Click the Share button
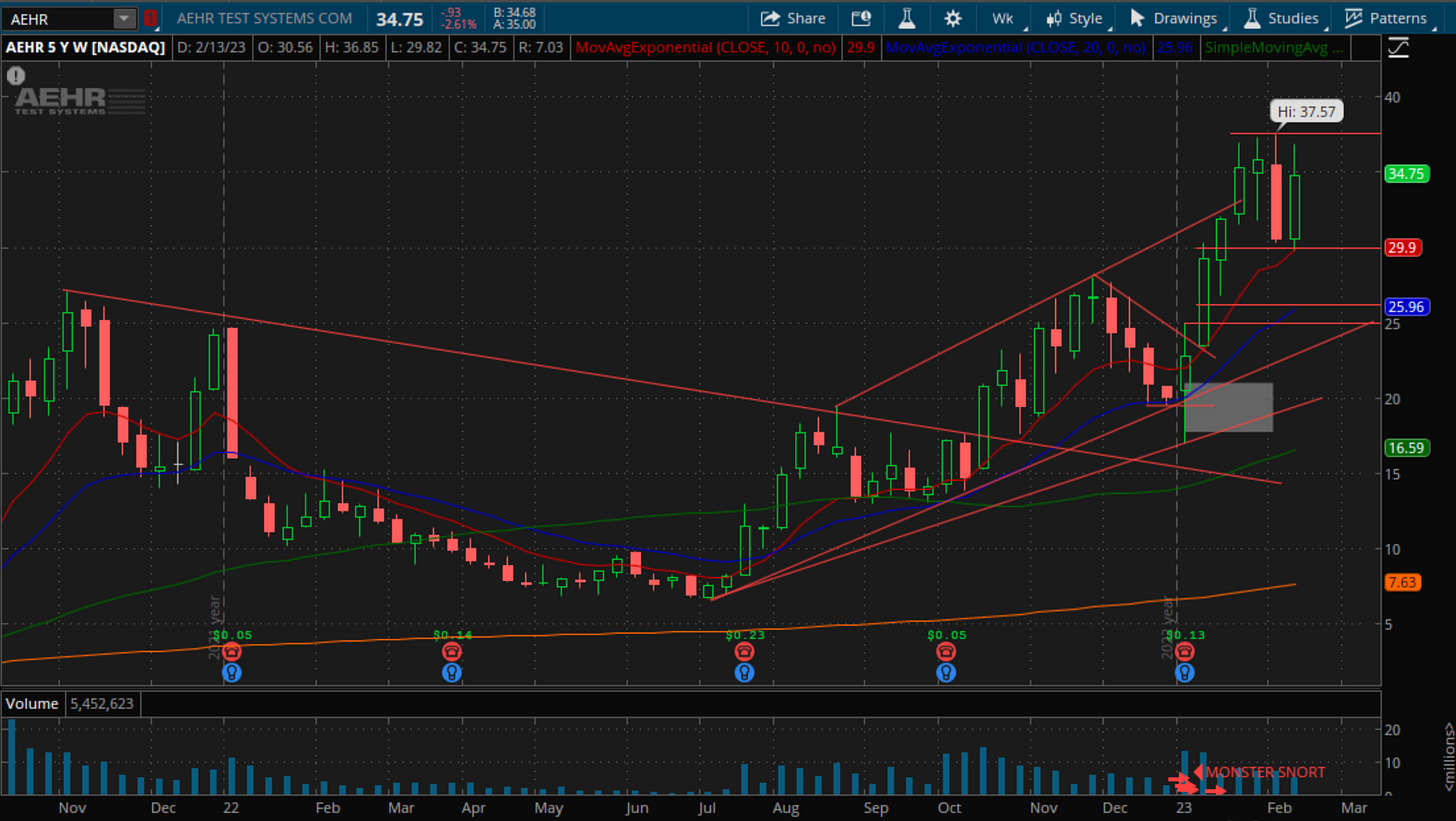1456x821 pixels. (x=793, y=18)
